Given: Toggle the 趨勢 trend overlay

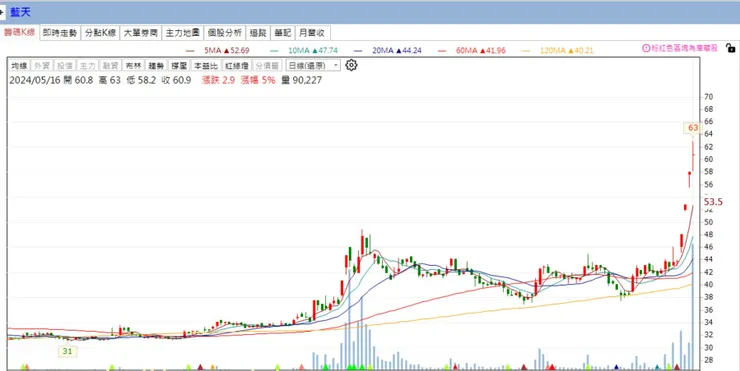Looking at the screenshot, I should (x=156, y=66).
